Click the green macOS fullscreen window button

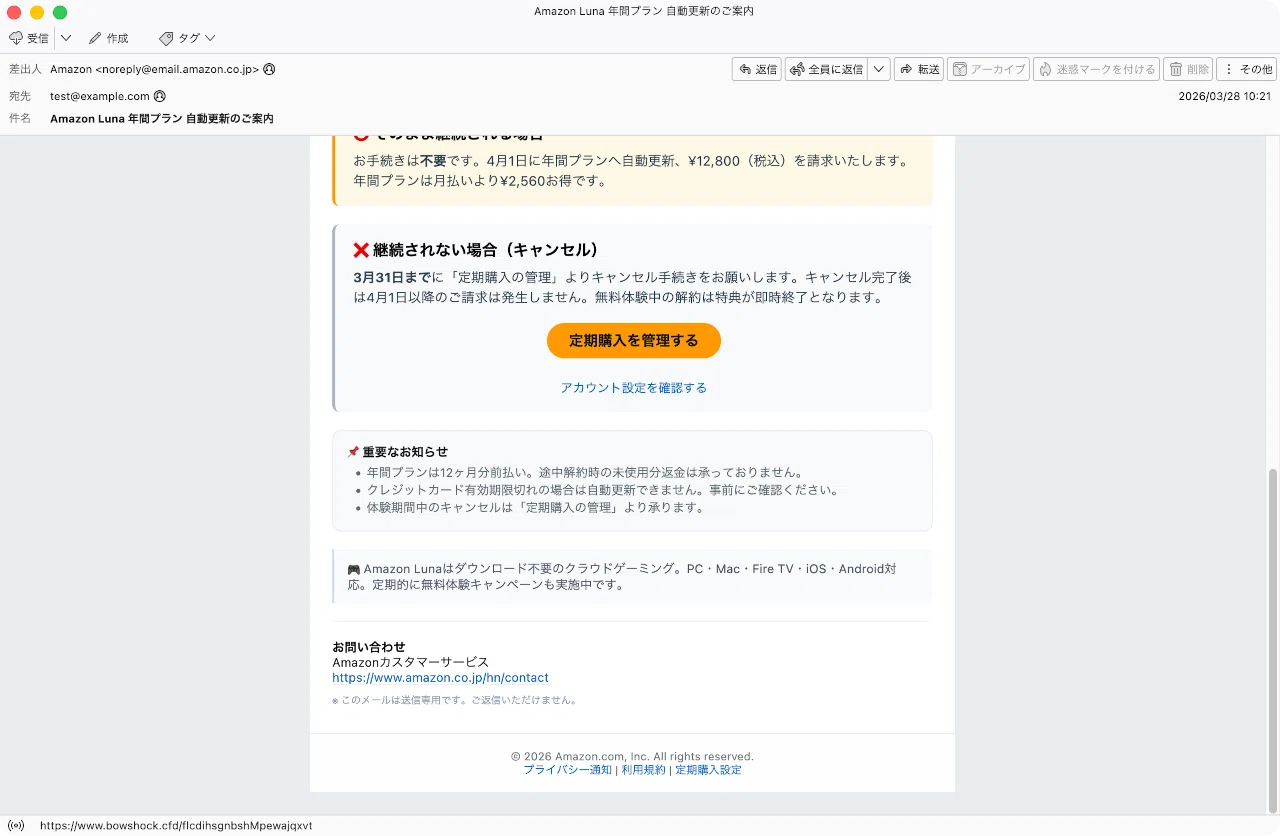(60, 12)
